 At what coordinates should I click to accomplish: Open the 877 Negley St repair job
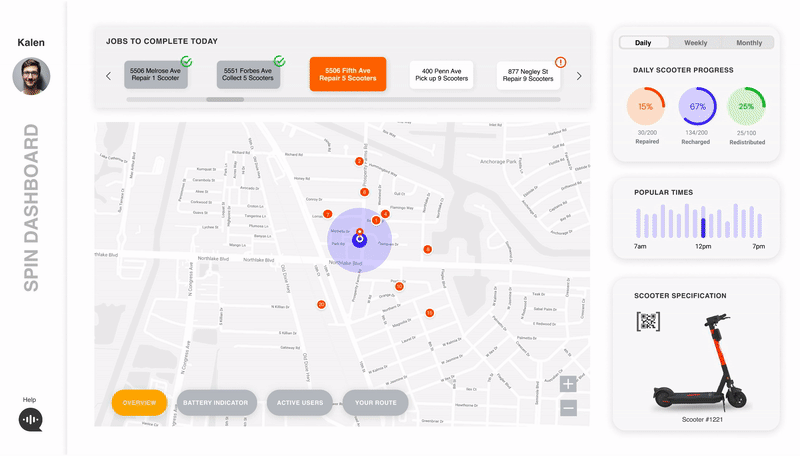(528, 75)
